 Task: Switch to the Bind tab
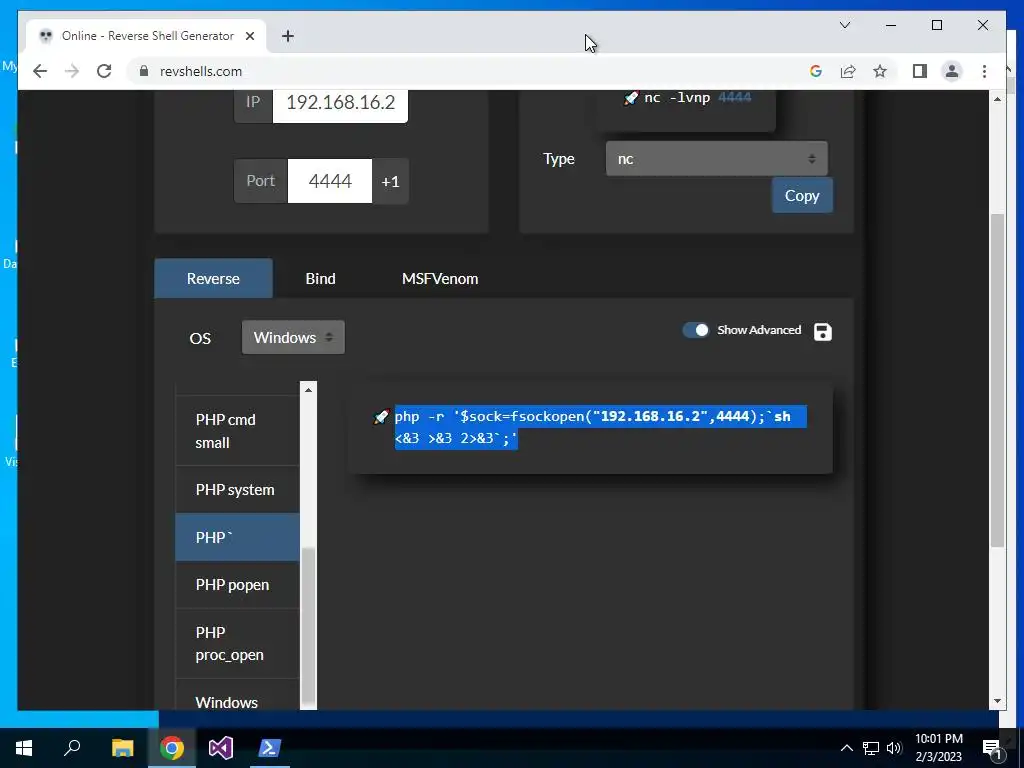coord(321,279)
